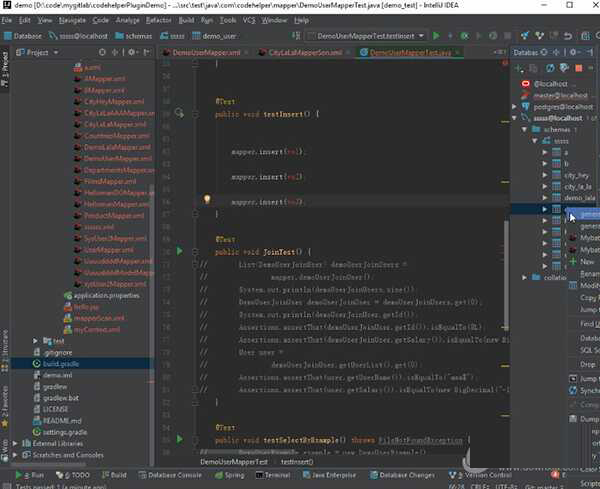The image size is (600, 489).
Task: Expand the city_hey table node
Action: [545, 175]
